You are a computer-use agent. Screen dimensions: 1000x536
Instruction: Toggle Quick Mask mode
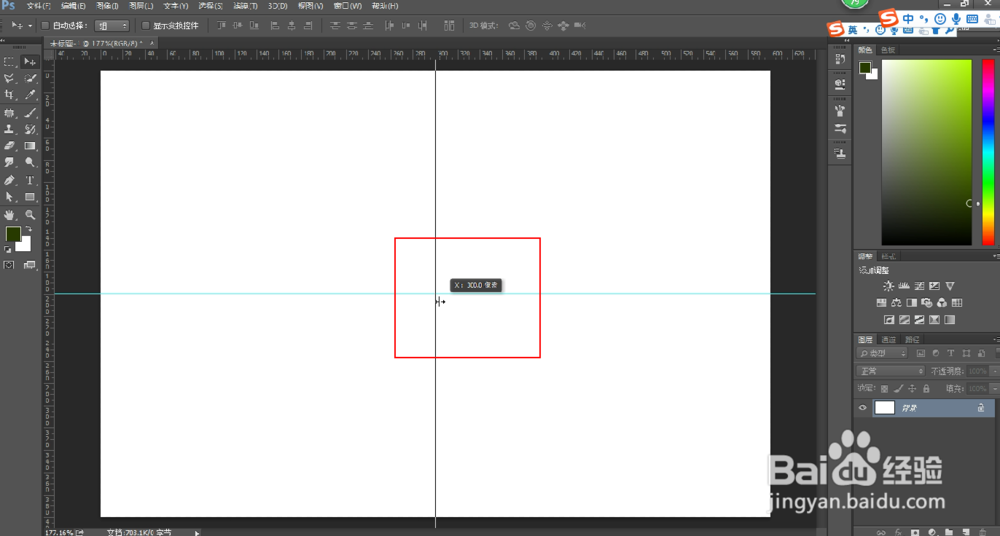tap(9, 265)
